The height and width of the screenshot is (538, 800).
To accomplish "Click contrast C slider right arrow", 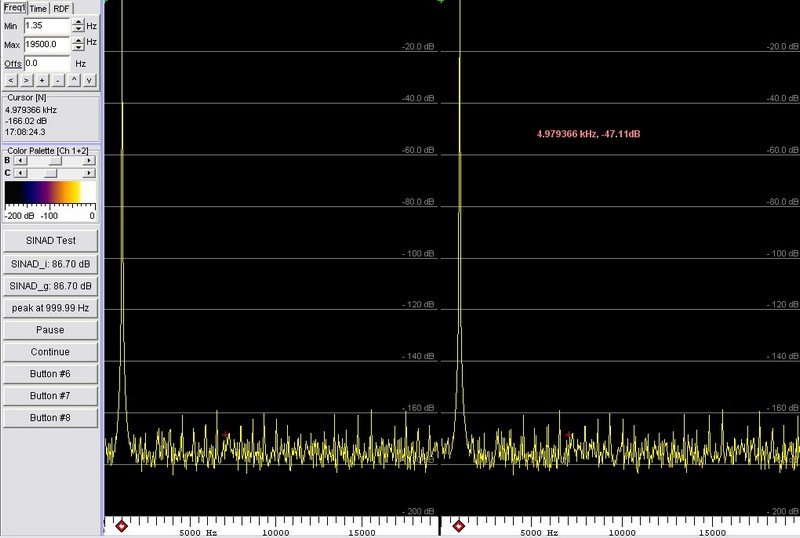I will 89,173.
